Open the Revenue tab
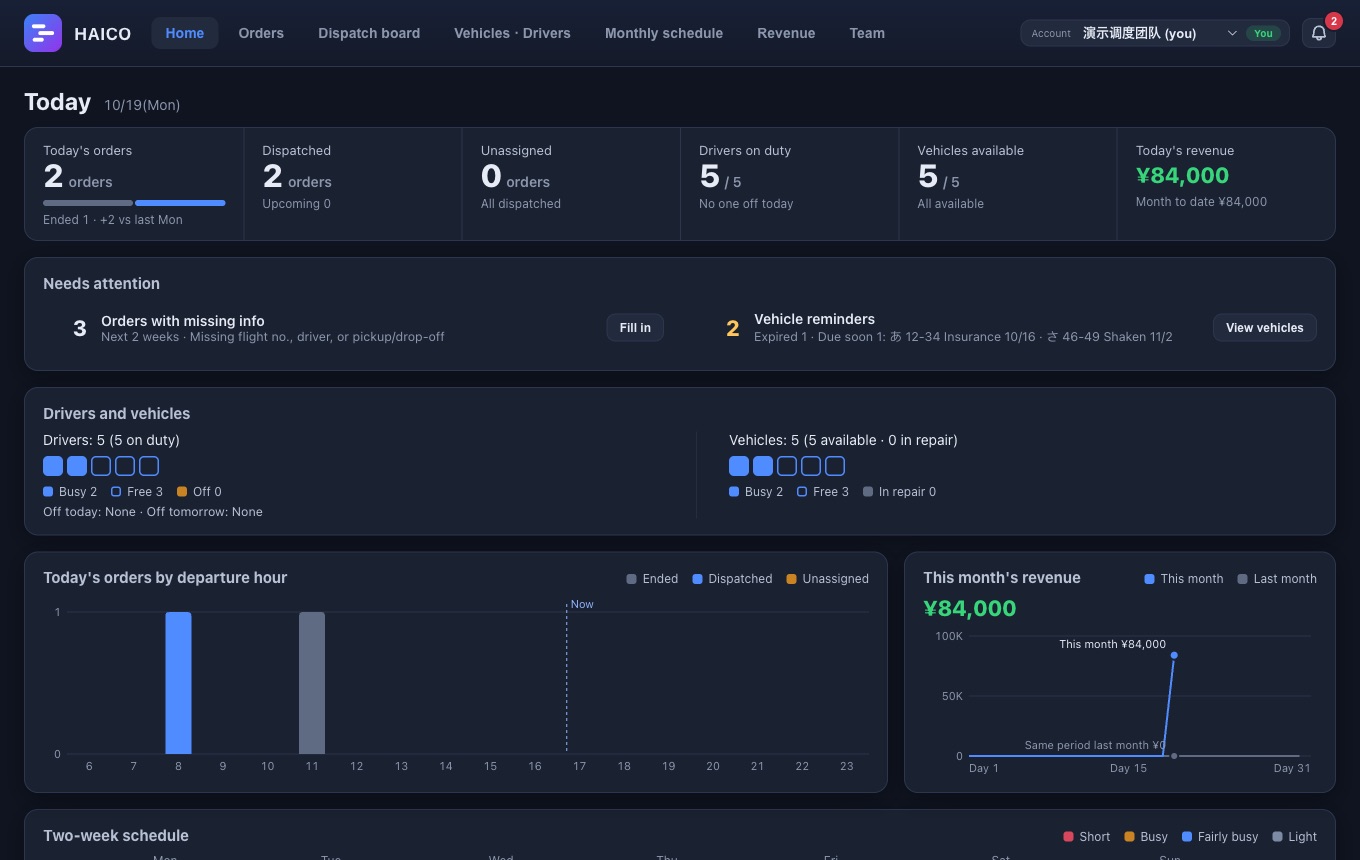 click(786, 33)
